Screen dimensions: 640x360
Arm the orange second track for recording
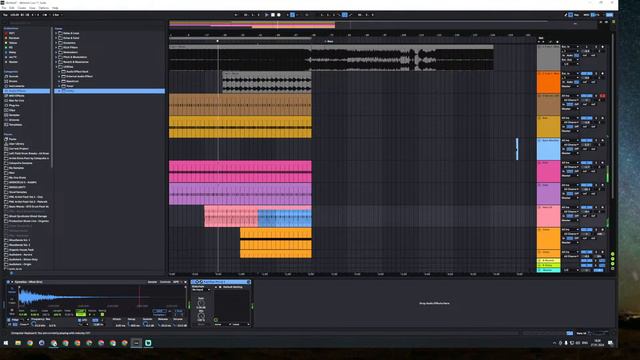[602, 73]
